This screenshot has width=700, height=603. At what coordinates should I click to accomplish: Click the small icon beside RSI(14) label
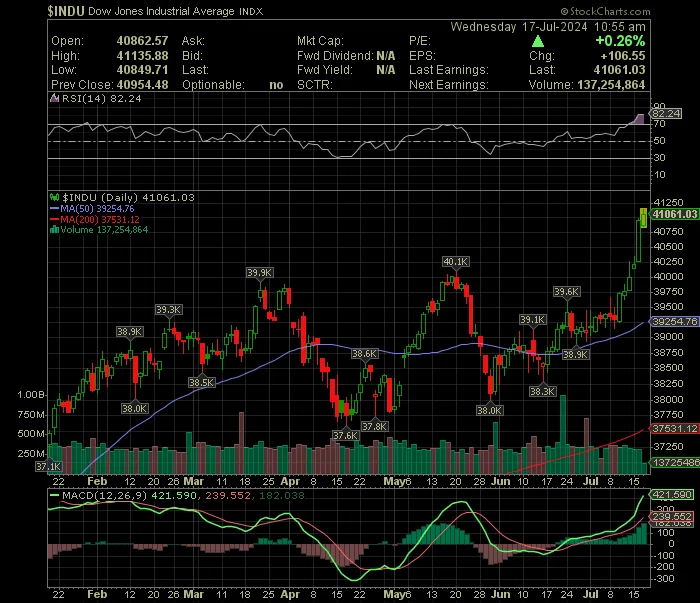click(54, 98)
